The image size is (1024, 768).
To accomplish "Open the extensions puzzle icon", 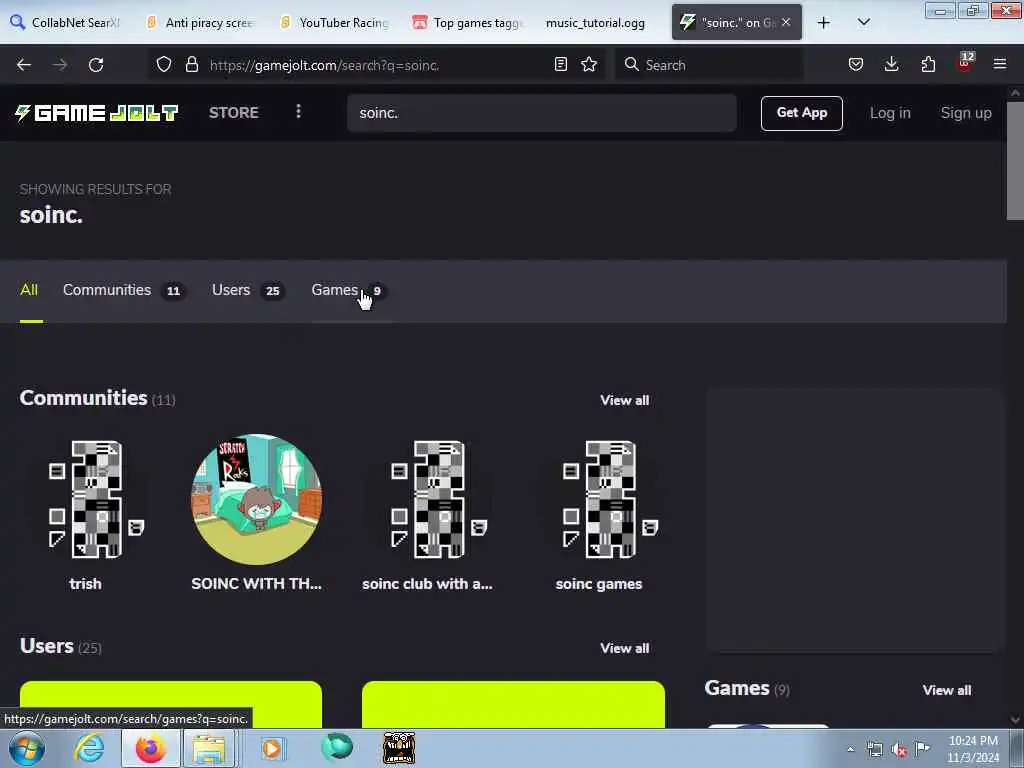I will (928, 65).
